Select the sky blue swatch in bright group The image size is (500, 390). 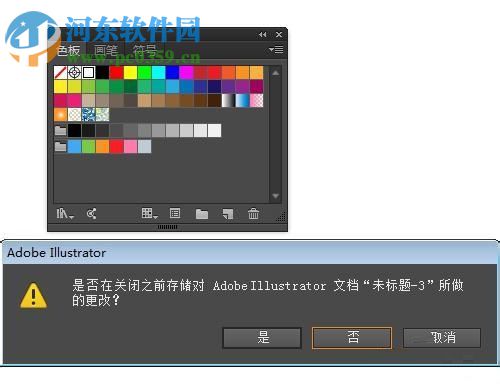point(74,146)
